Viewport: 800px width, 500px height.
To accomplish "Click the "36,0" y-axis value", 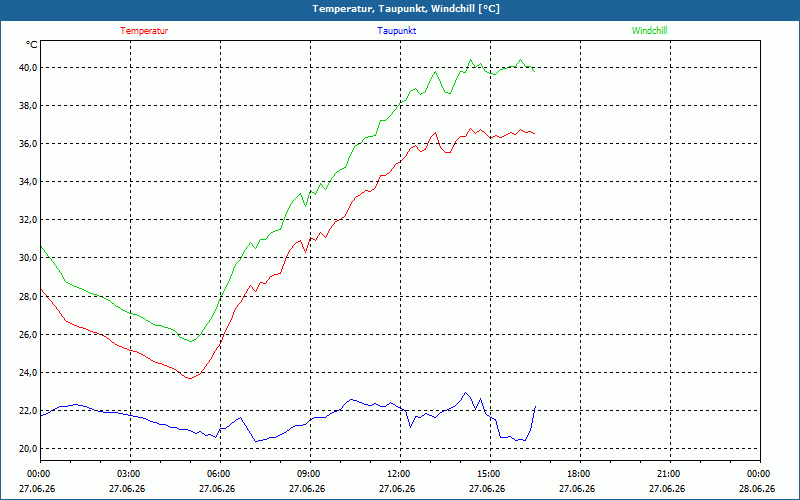I will 28,143.
